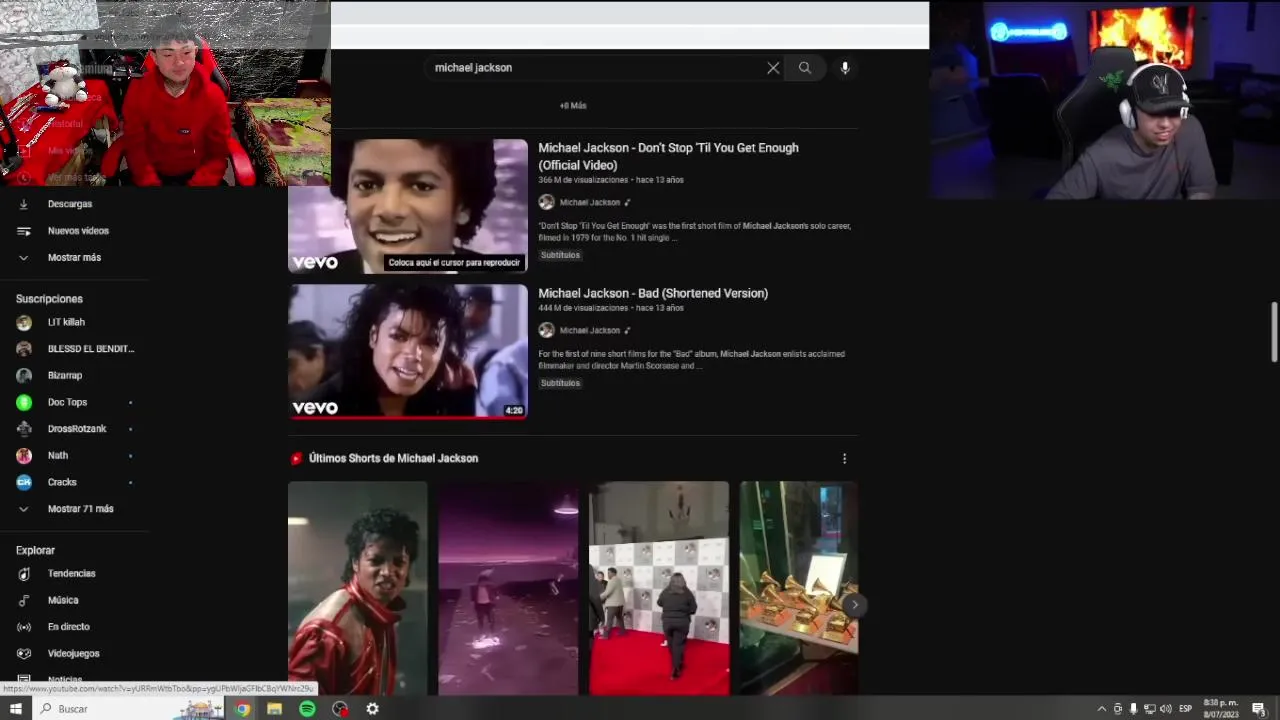The height and width of the screenshot is (720, 1280).
Task: Open Spotify from the taskbar
Action: (x=307, y=709)
